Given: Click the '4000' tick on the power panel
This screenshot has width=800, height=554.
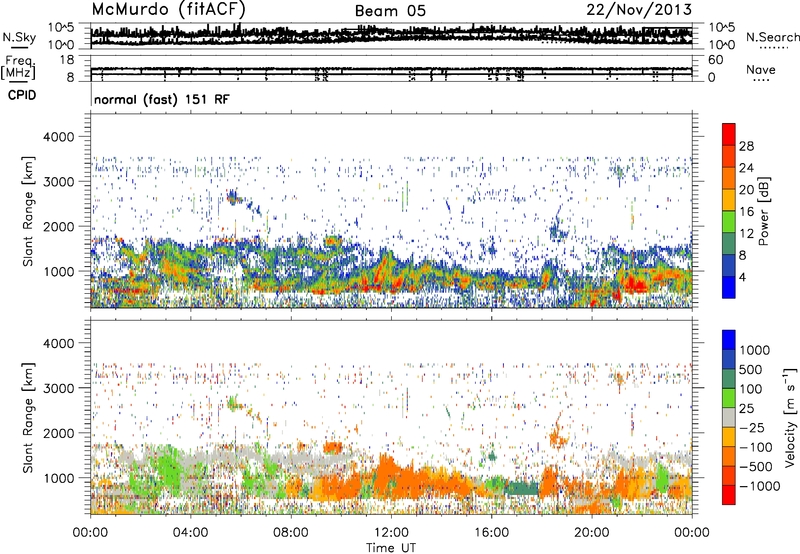Looking at the screenshot, I should point(58,137).
